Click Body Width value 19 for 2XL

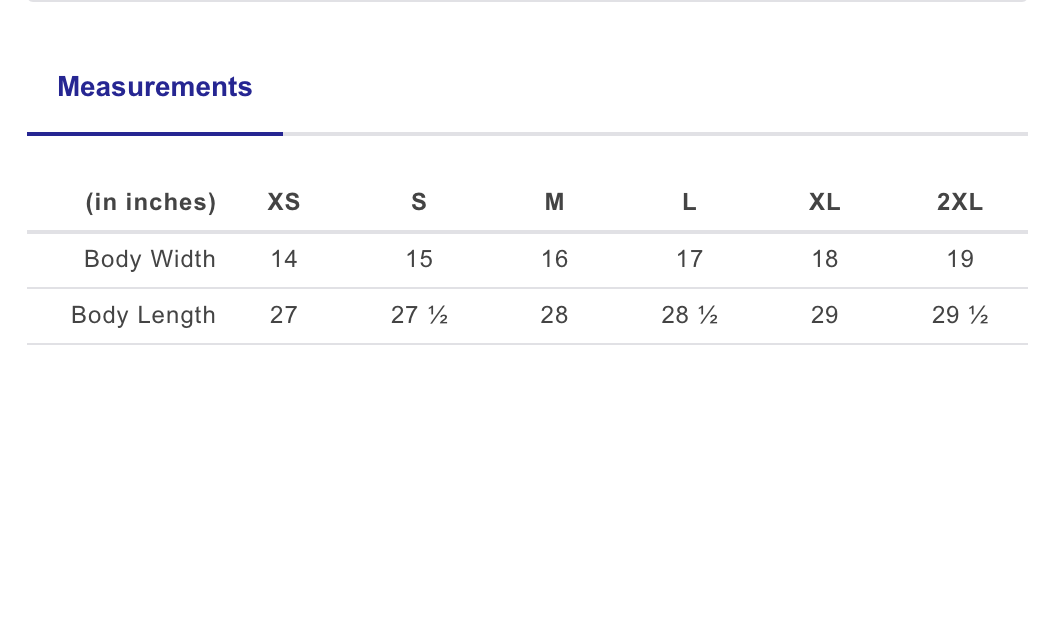[x=960, y=259]
